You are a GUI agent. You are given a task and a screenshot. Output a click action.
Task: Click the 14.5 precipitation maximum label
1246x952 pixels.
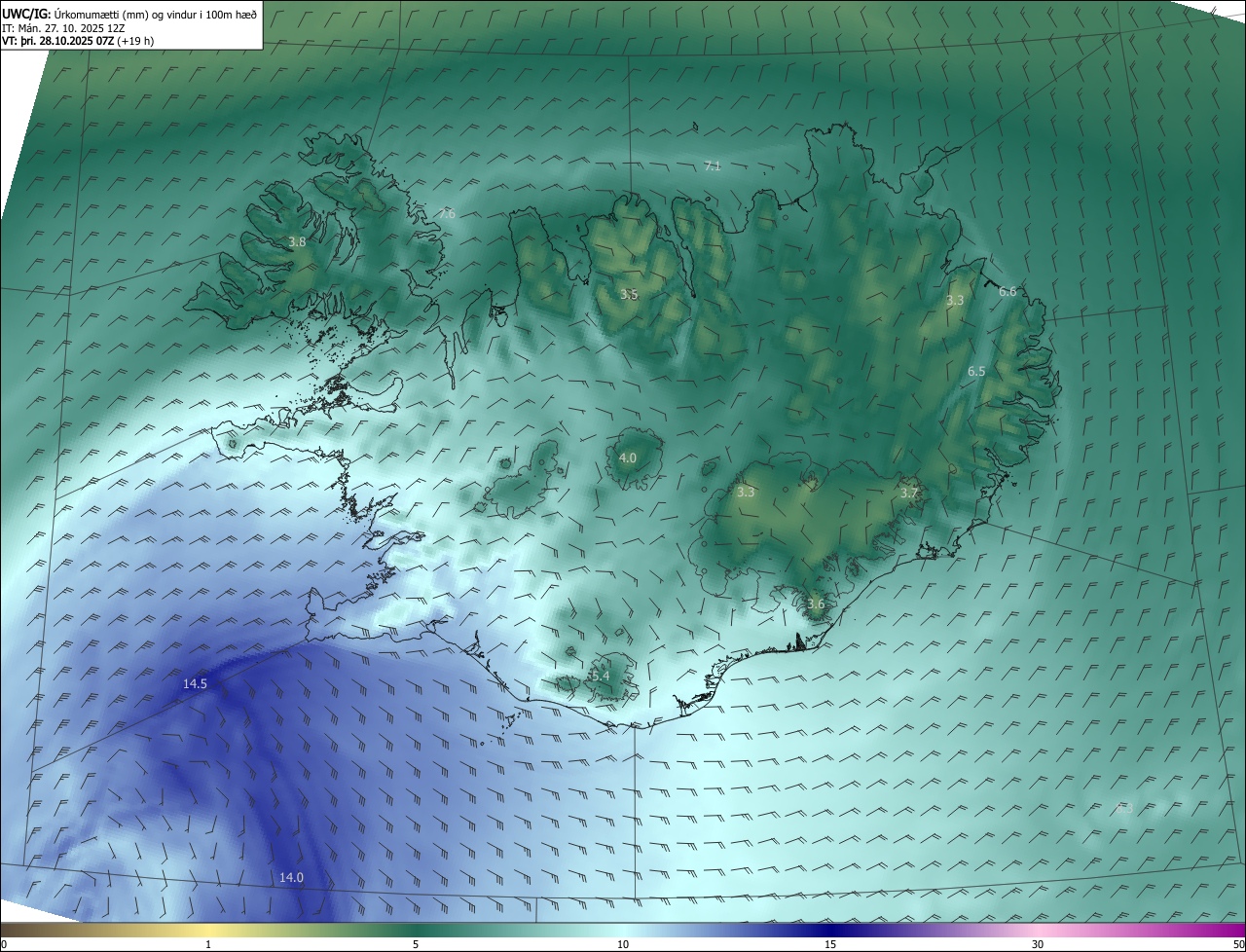point(195,684)
